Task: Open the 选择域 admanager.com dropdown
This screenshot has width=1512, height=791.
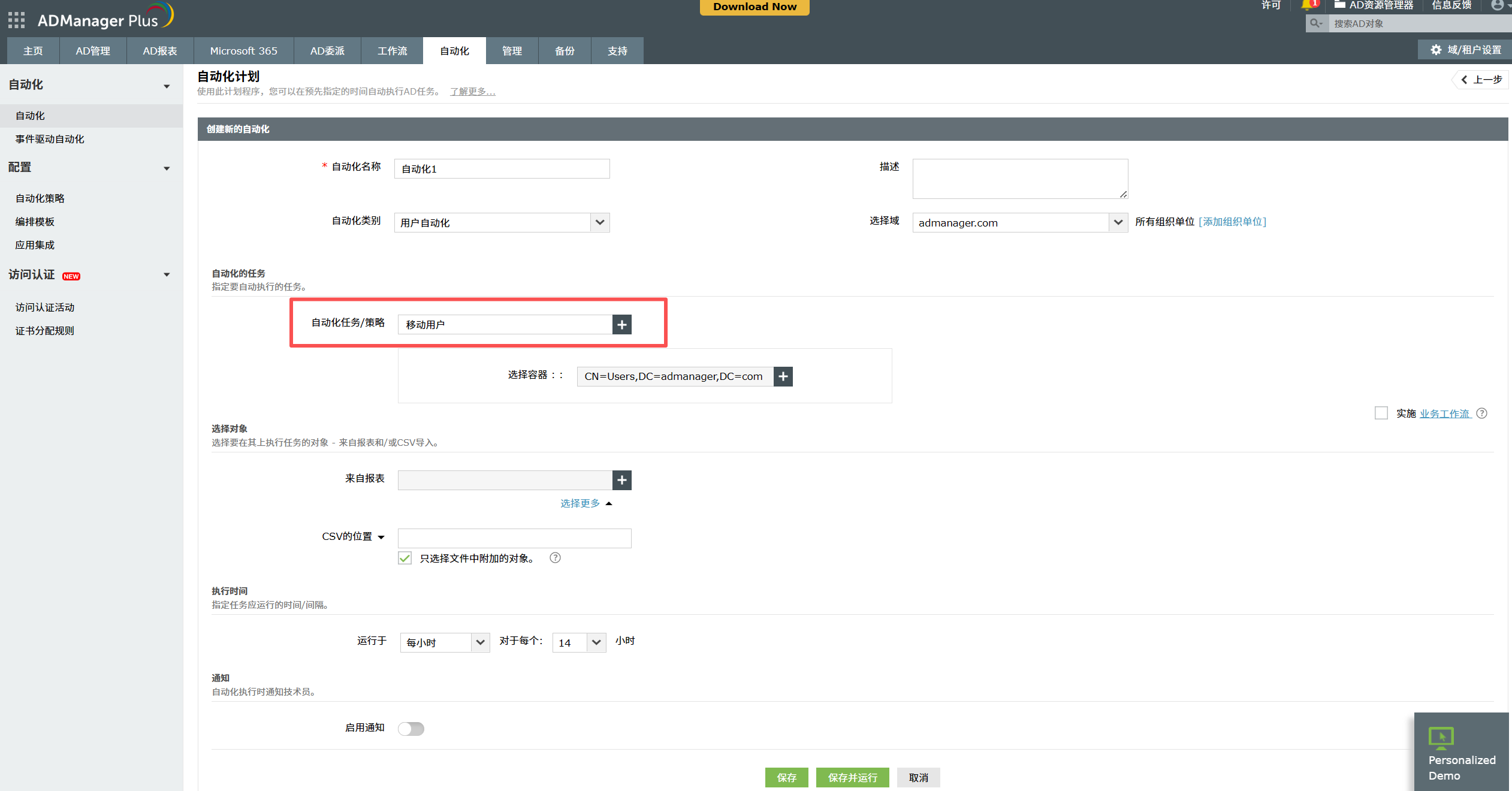Action: (1020, 222)
